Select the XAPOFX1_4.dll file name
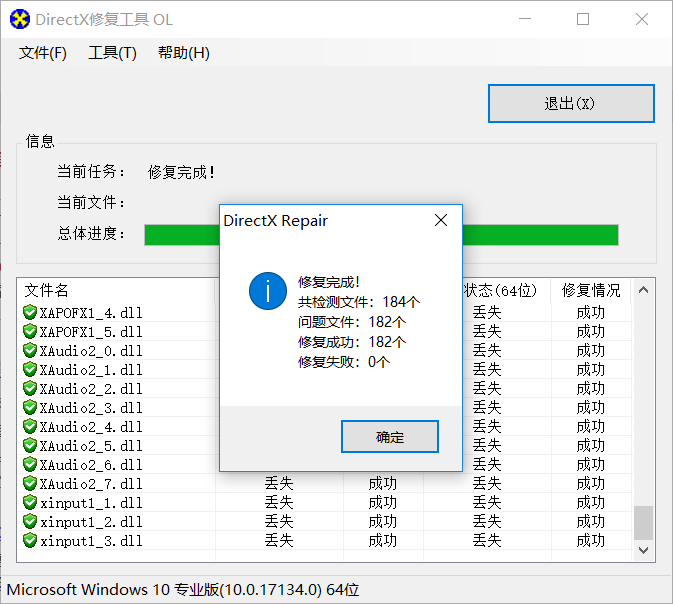 (91, 313)
